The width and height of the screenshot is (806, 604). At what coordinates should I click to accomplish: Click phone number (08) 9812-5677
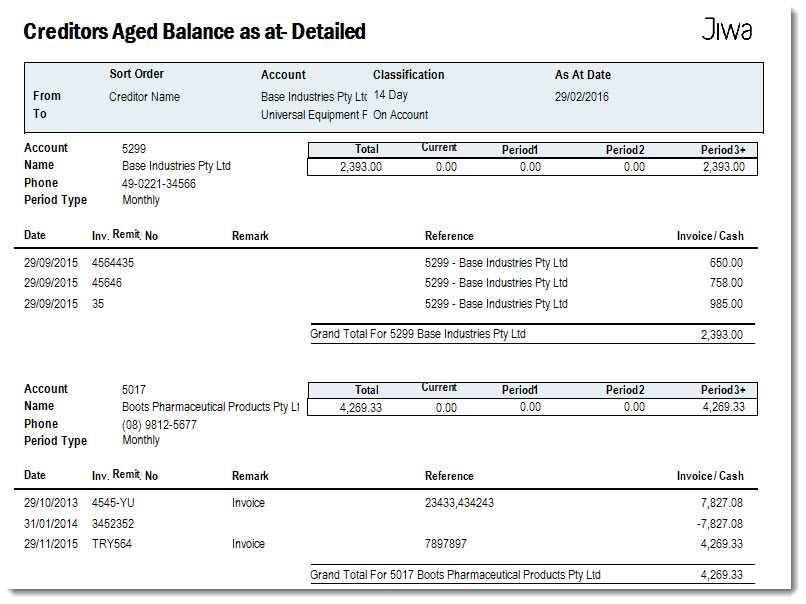pyautogui.click(x=159, y=425)
